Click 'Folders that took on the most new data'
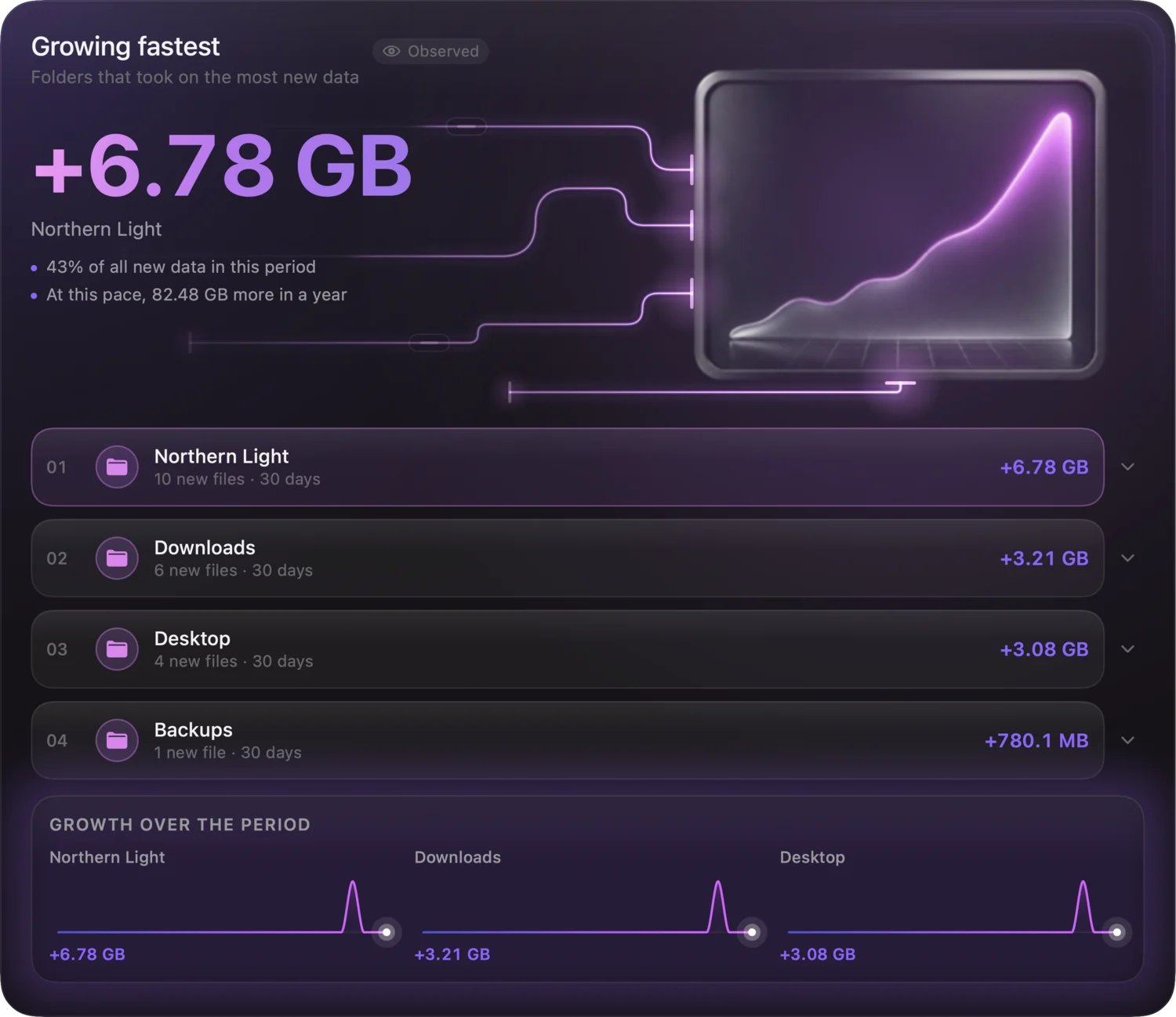This screenshot has height=1017, width=1176. point(195,78)
